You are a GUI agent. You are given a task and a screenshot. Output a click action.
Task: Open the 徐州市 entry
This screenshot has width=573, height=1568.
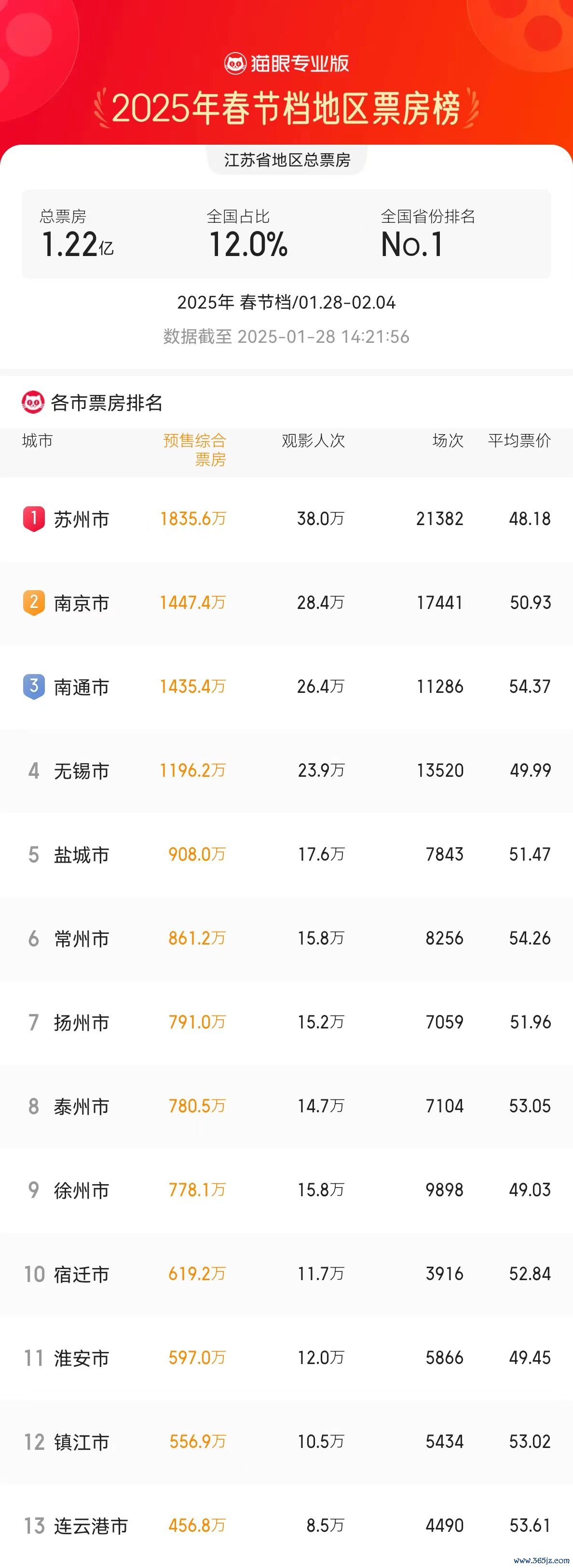point(286,1190)
